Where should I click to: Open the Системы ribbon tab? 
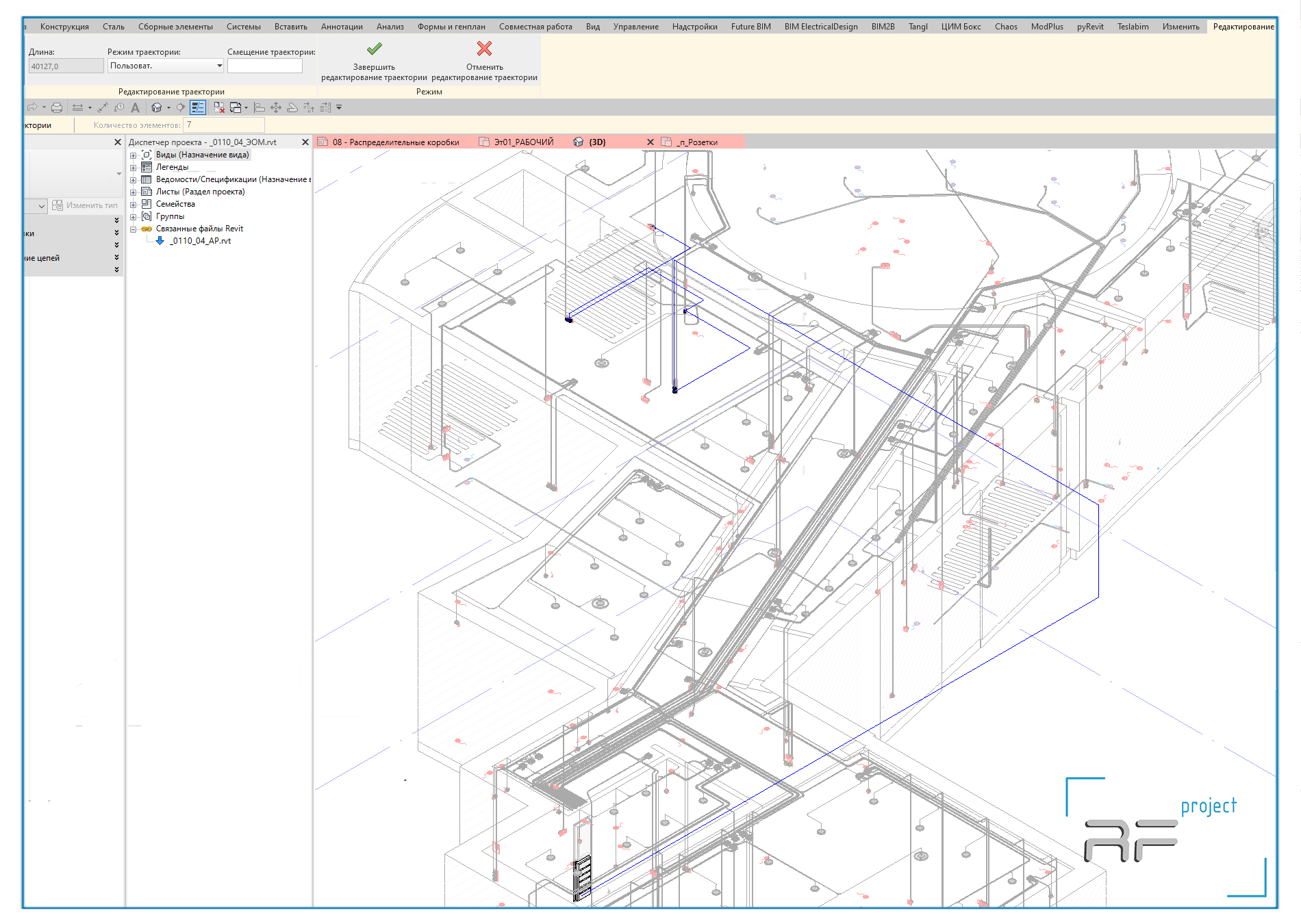244,27
